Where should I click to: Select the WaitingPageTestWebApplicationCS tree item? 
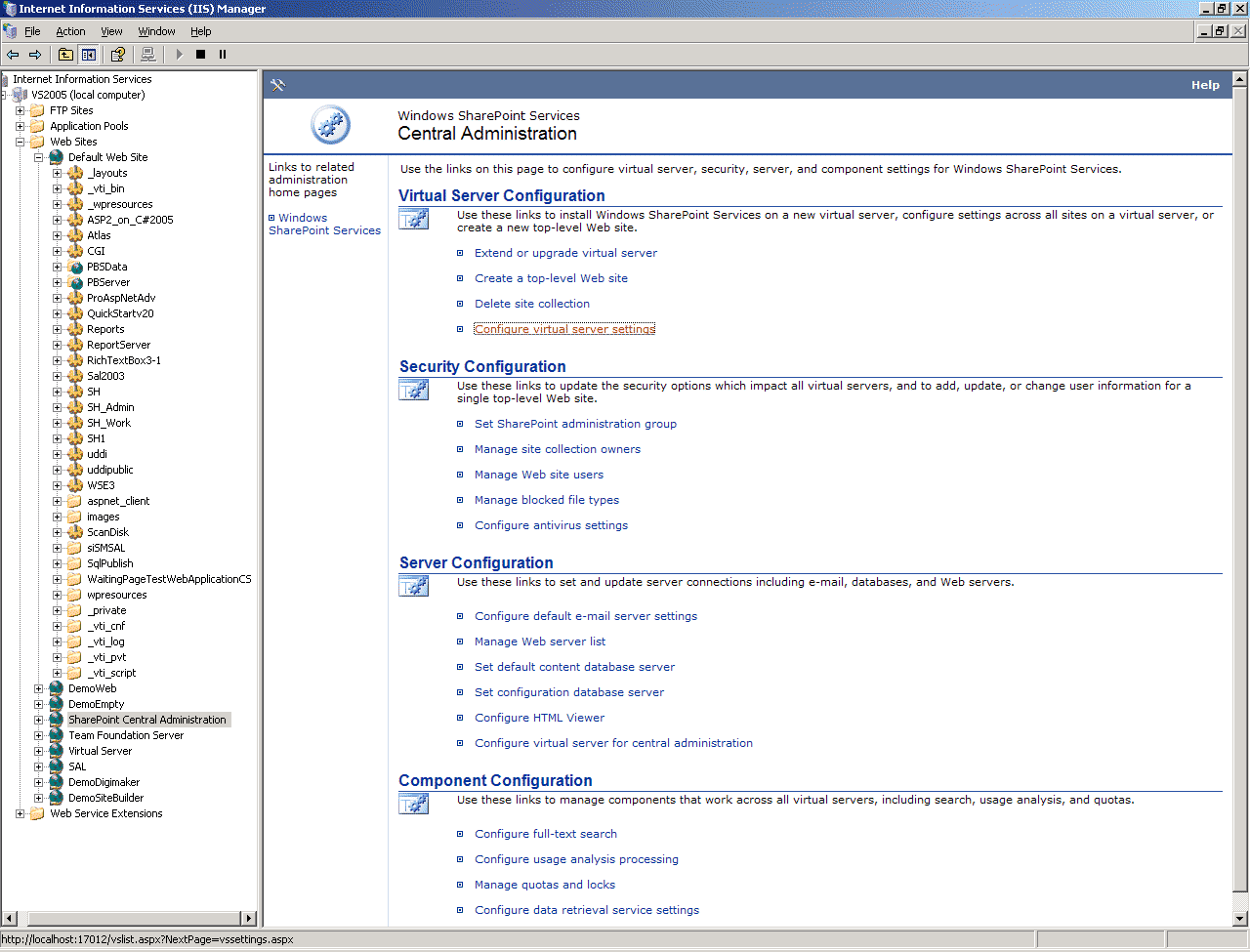(x=169, y=579)
